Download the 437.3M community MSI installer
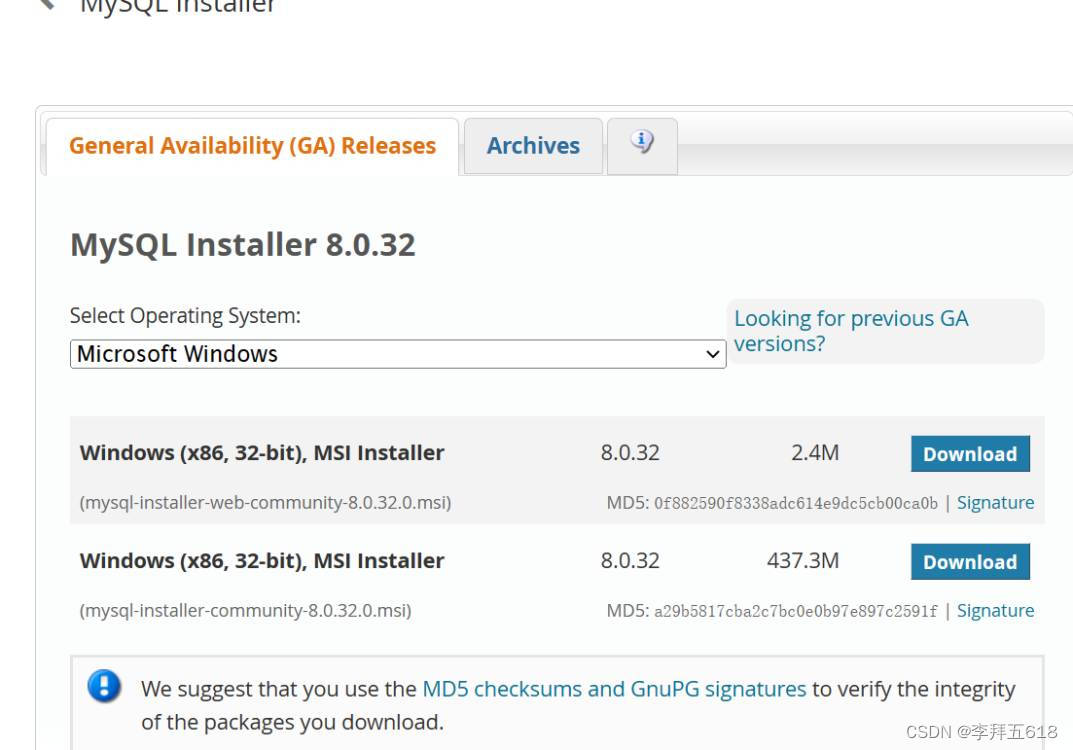This screenshot has width=1073, height=750. coord(970,562)
